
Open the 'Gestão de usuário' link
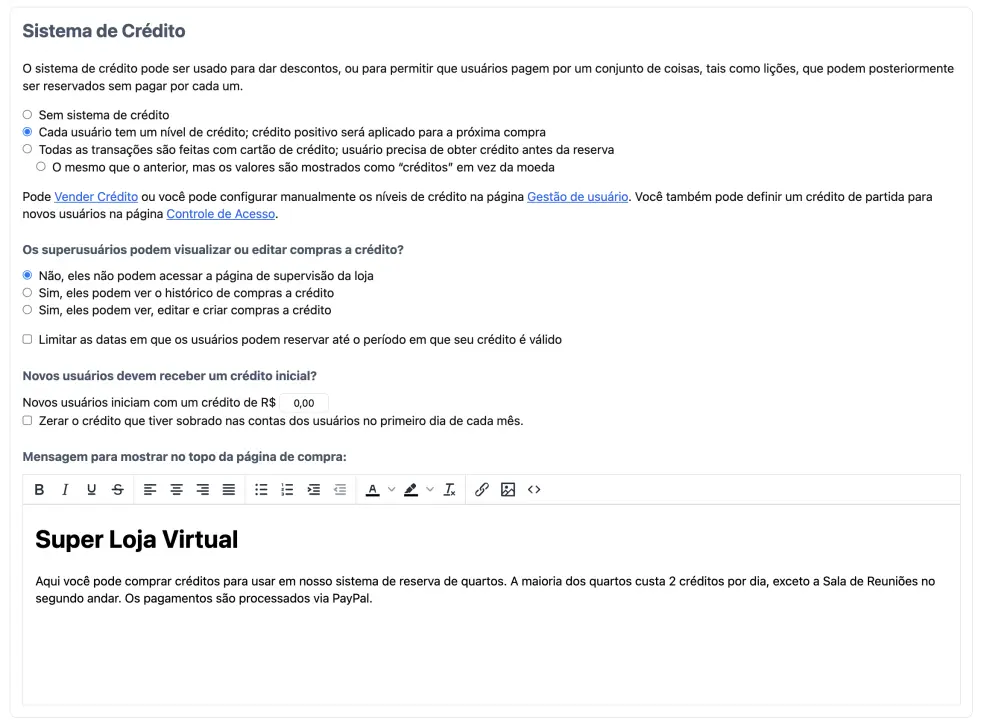(x=577, y=197)
